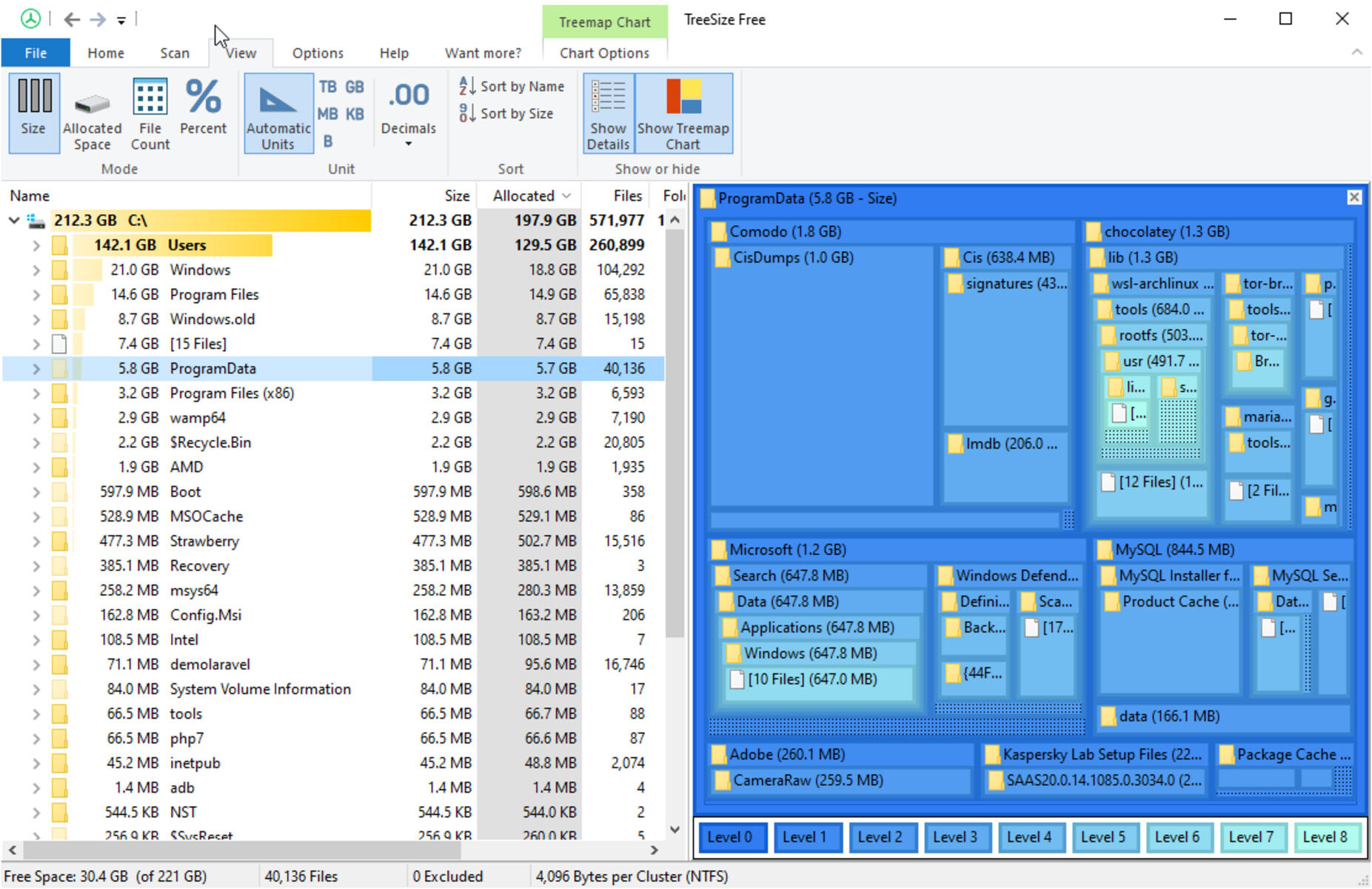Click TreeSize app logo icon
Viewport: 1372px width, 889px height.
[30, 19]
